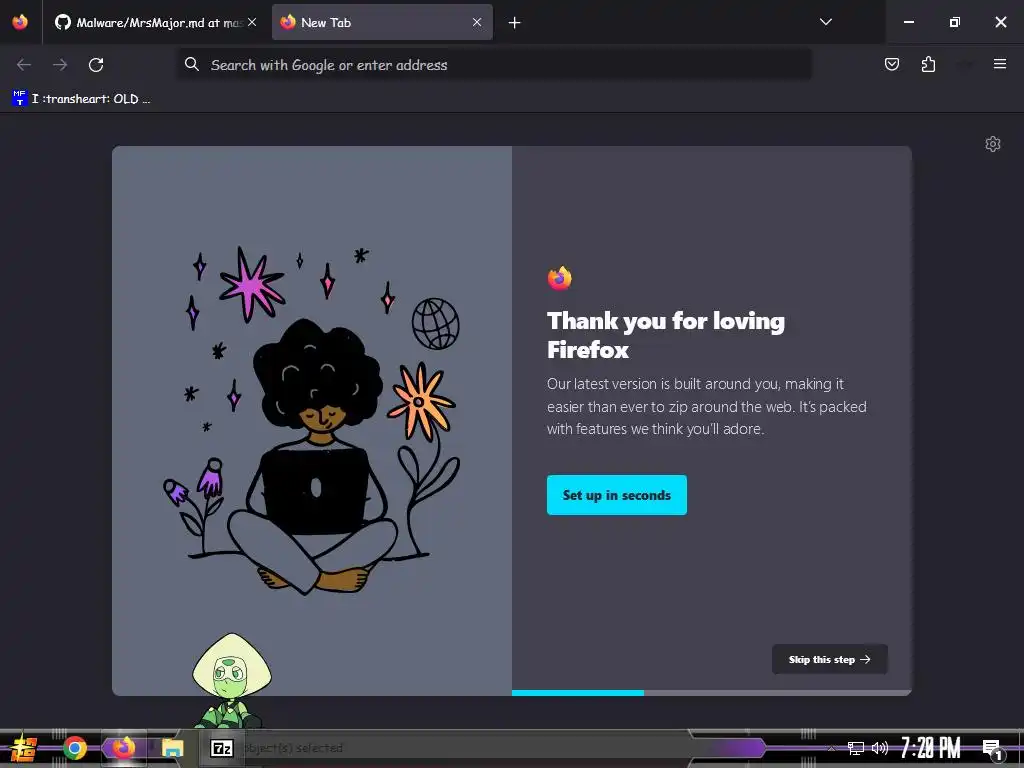Click the search magnifier icon in address bar
Screen dimensions: 1024x768
click(191, 64)
